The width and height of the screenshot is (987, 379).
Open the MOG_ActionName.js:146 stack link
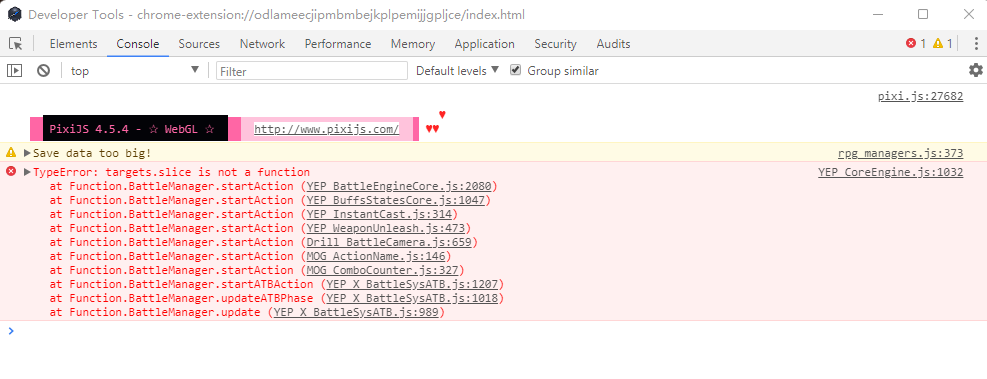[x=376, y=256]
